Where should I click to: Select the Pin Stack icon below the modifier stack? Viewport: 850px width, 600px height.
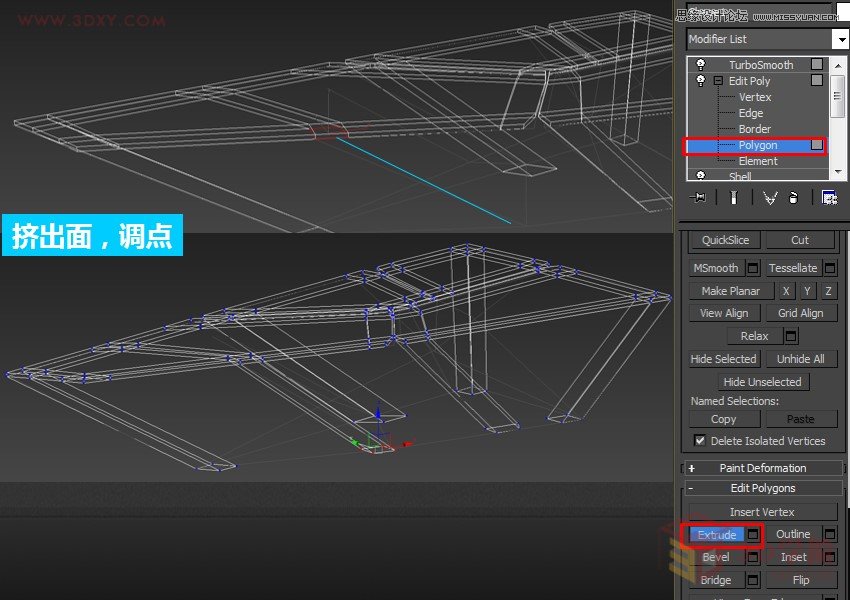point(697,197)
